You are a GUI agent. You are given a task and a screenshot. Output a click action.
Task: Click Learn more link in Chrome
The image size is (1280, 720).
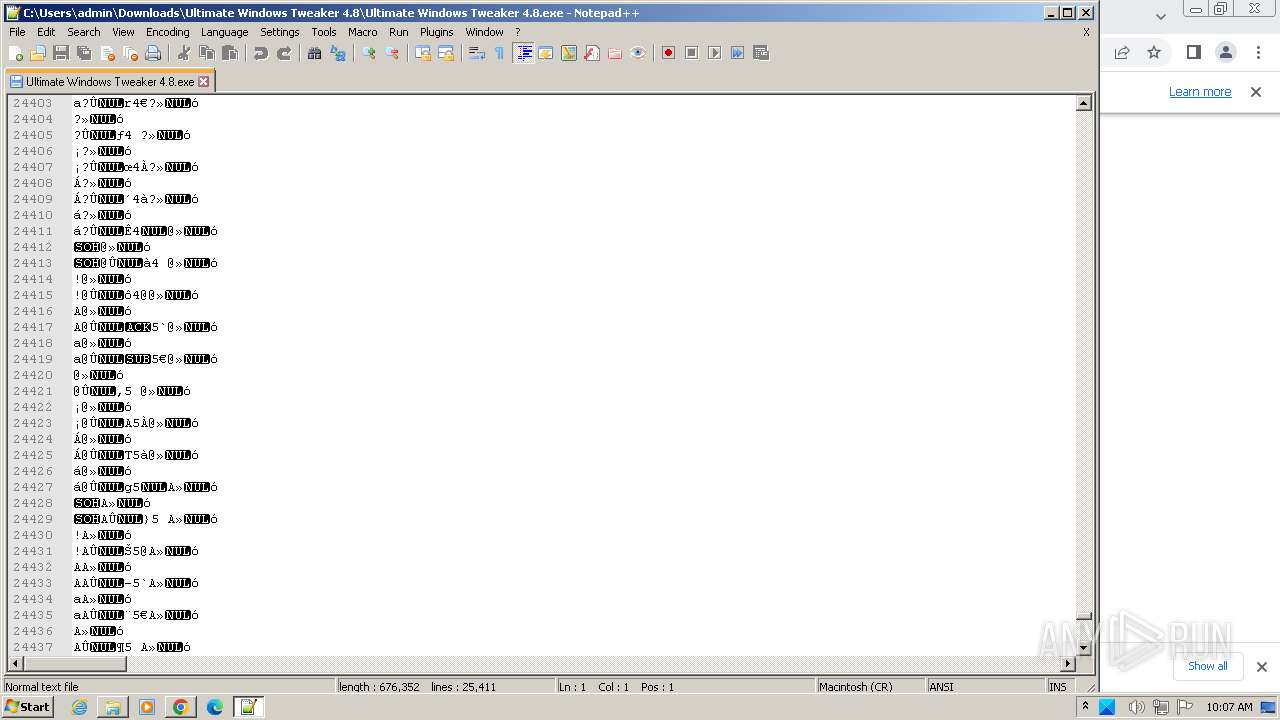tap(1200, 91)
